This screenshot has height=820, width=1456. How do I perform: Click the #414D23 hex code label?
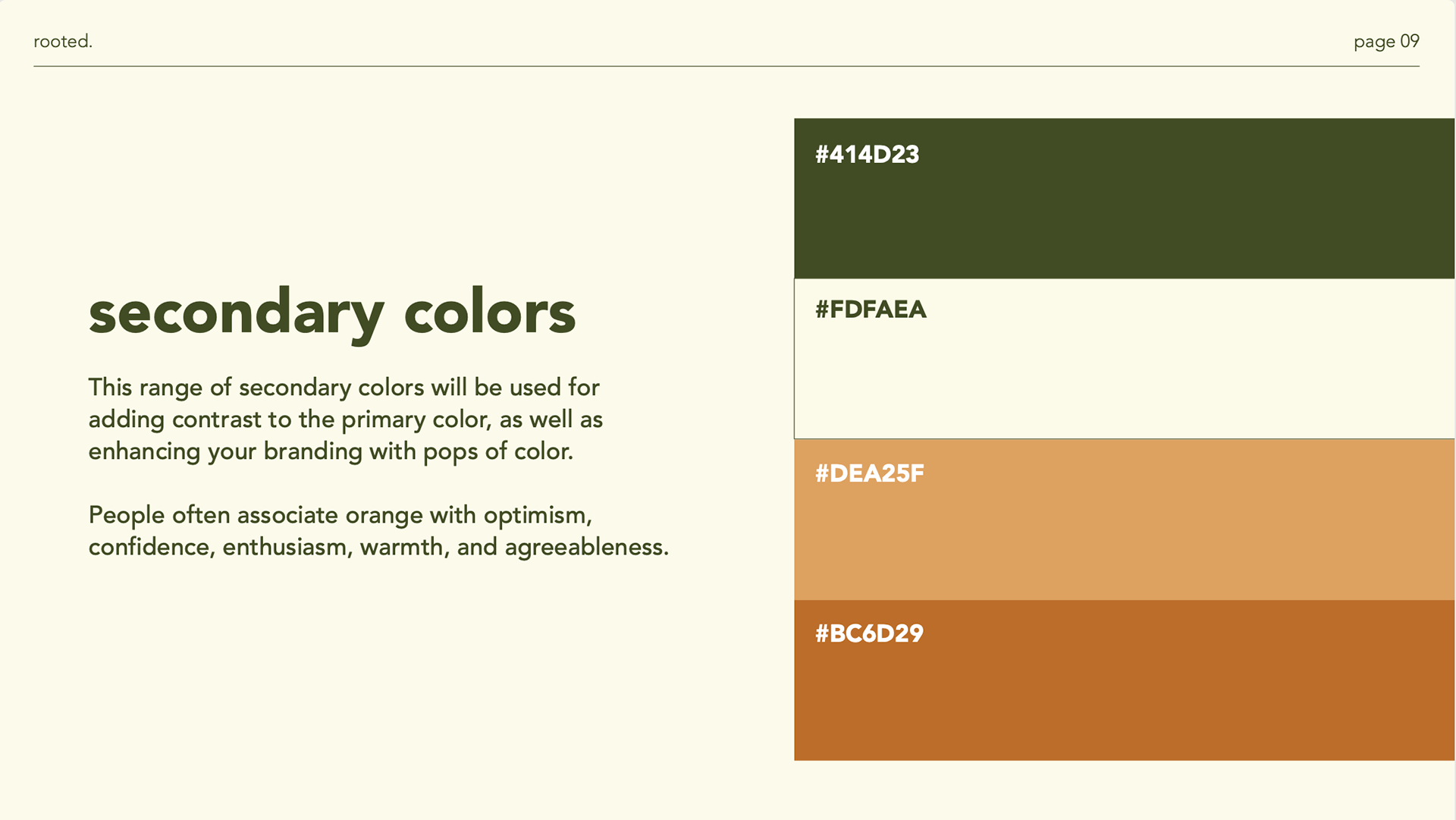(x=867, y=155)
